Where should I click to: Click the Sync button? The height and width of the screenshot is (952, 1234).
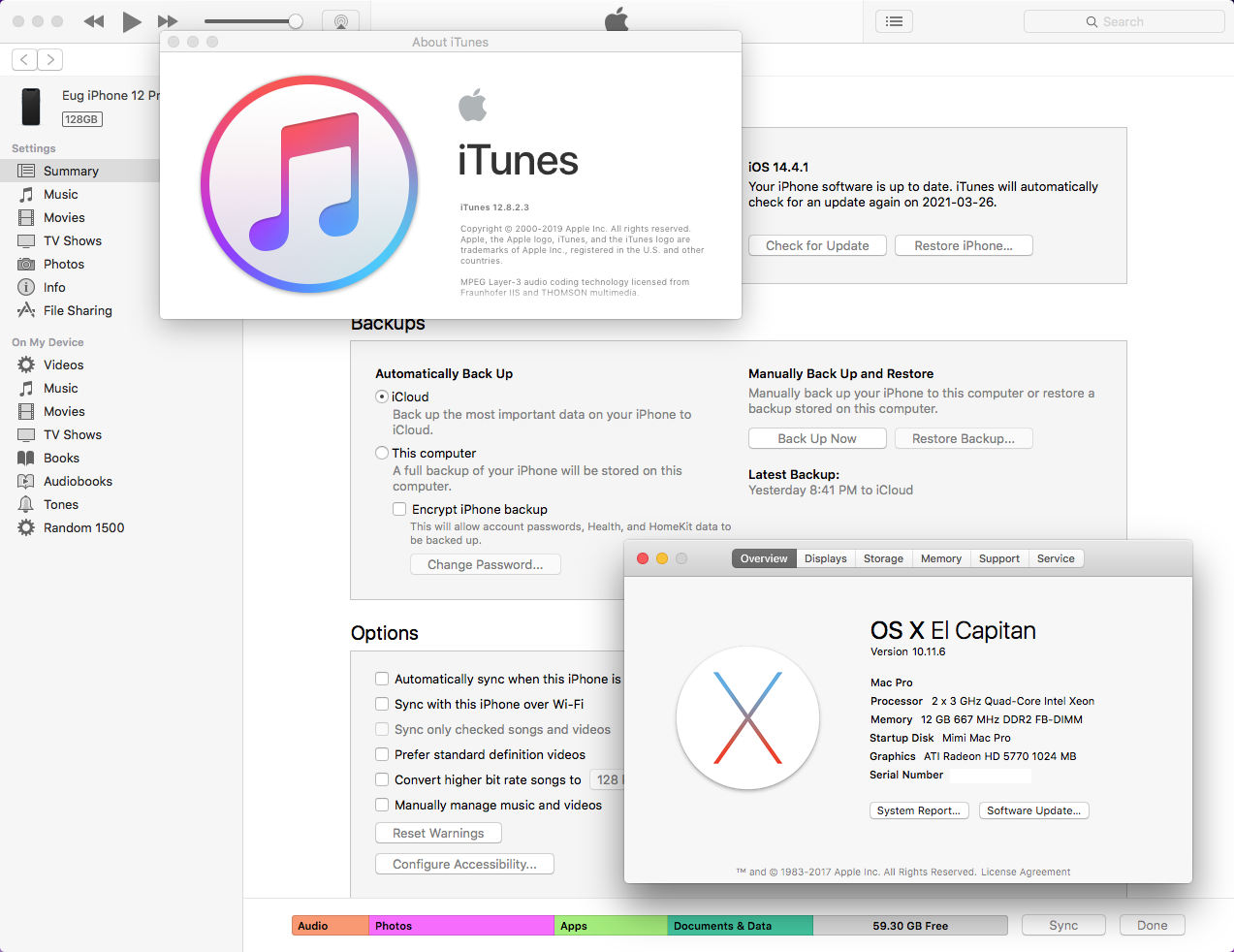coord(1063,925)
